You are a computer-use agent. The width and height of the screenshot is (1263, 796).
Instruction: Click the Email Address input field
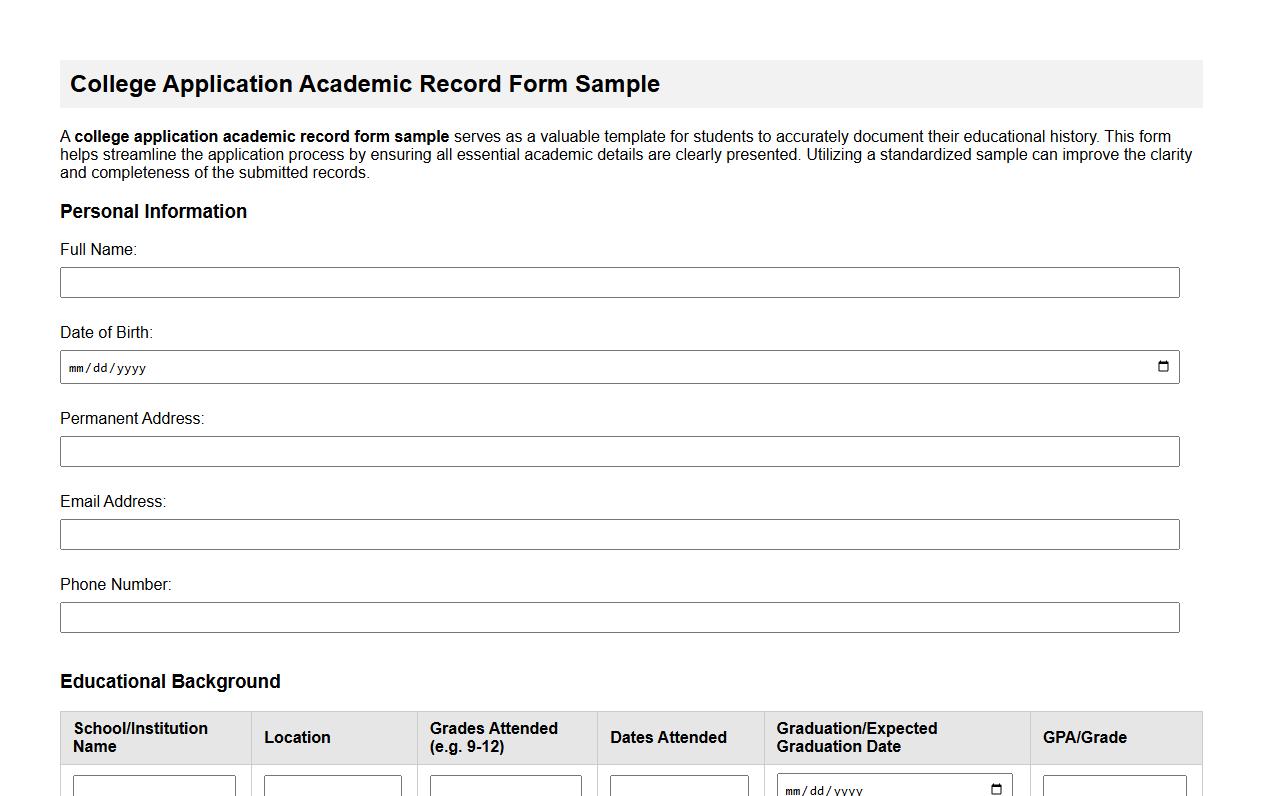[620, 534]
